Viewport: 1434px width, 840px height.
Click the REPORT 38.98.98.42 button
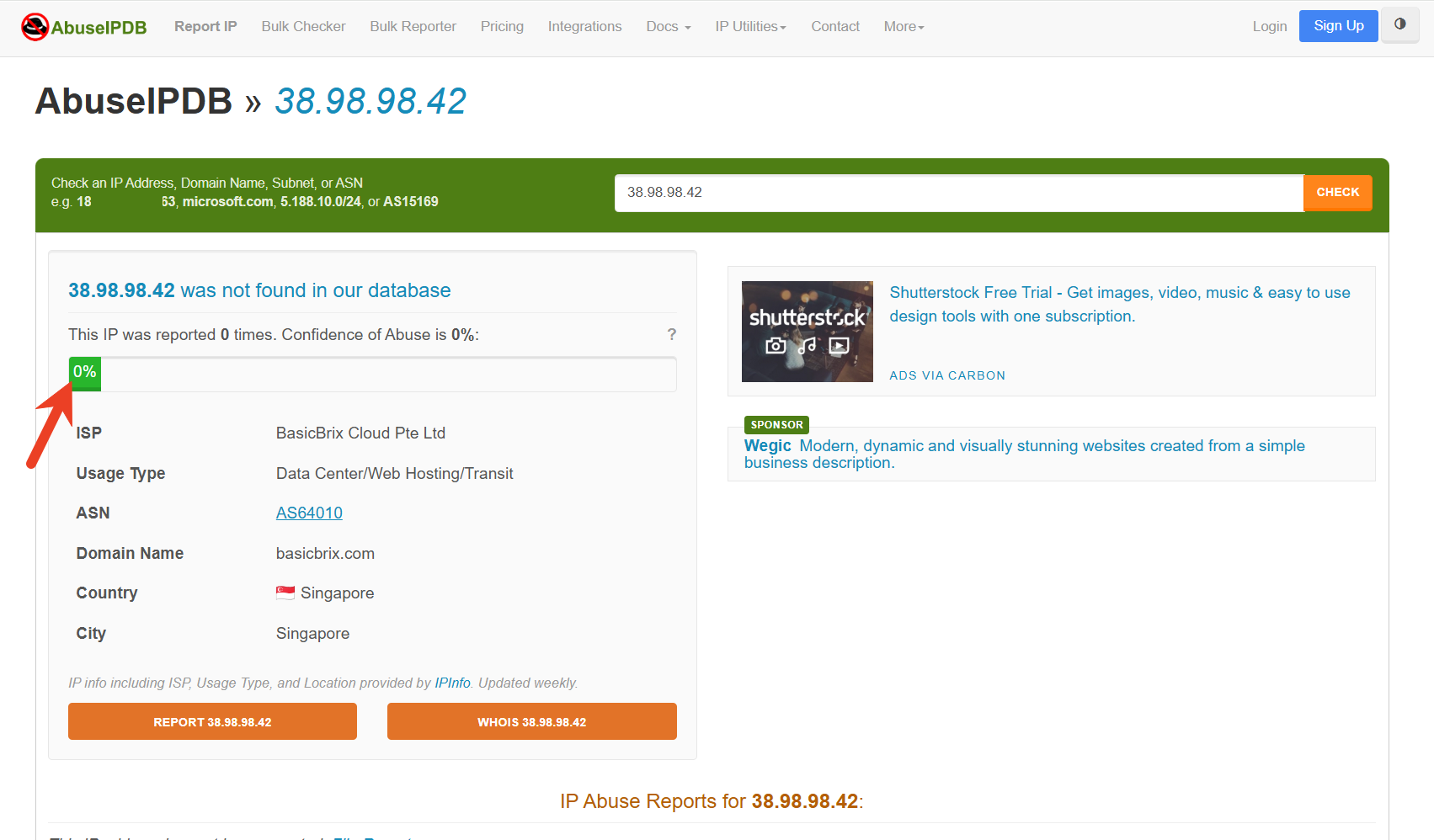(x=212, y=721)
